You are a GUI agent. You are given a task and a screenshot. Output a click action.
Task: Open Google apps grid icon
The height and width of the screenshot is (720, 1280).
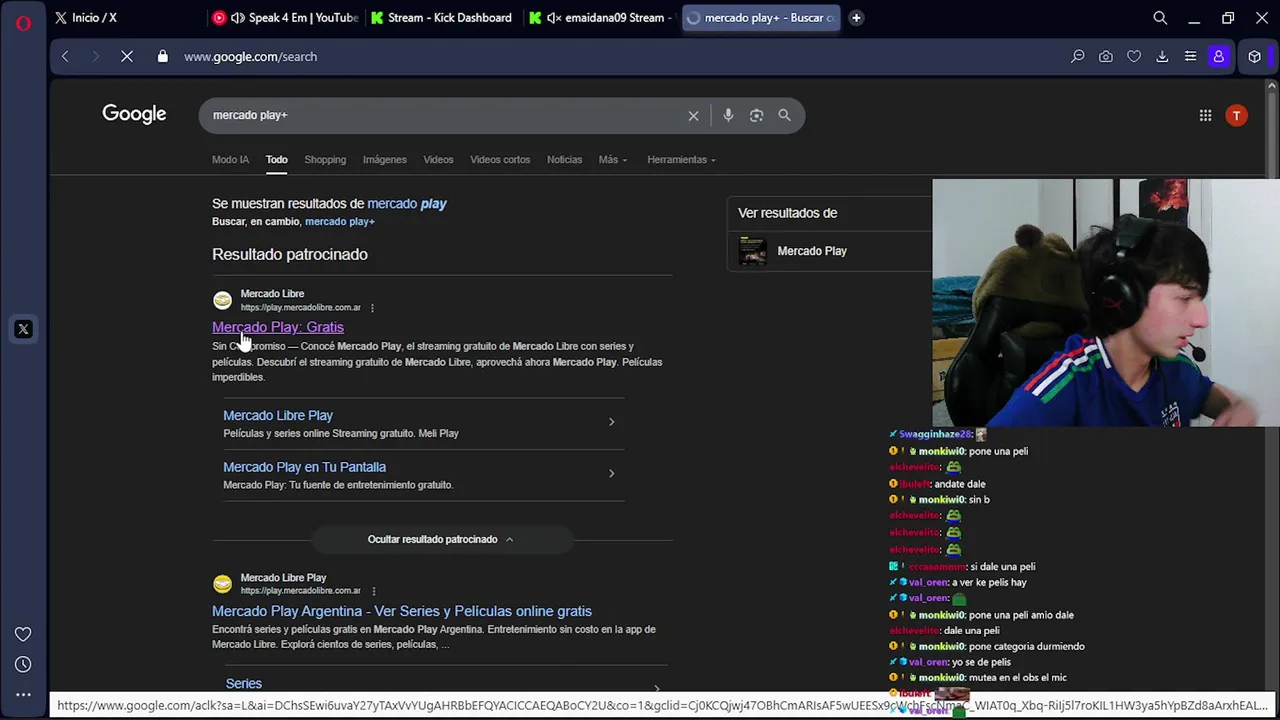1205,116
